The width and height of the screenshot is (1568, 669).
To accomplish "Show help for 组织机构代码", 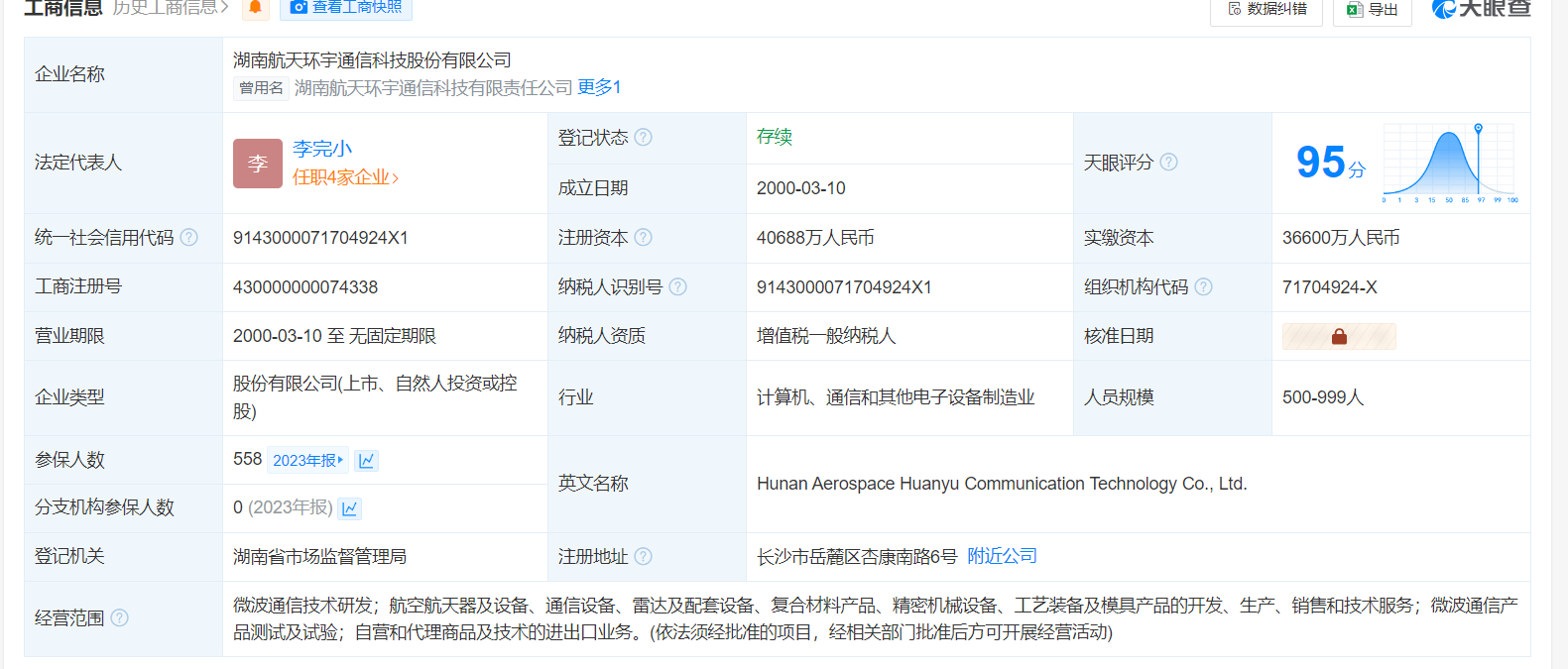I will [1204, 286].
